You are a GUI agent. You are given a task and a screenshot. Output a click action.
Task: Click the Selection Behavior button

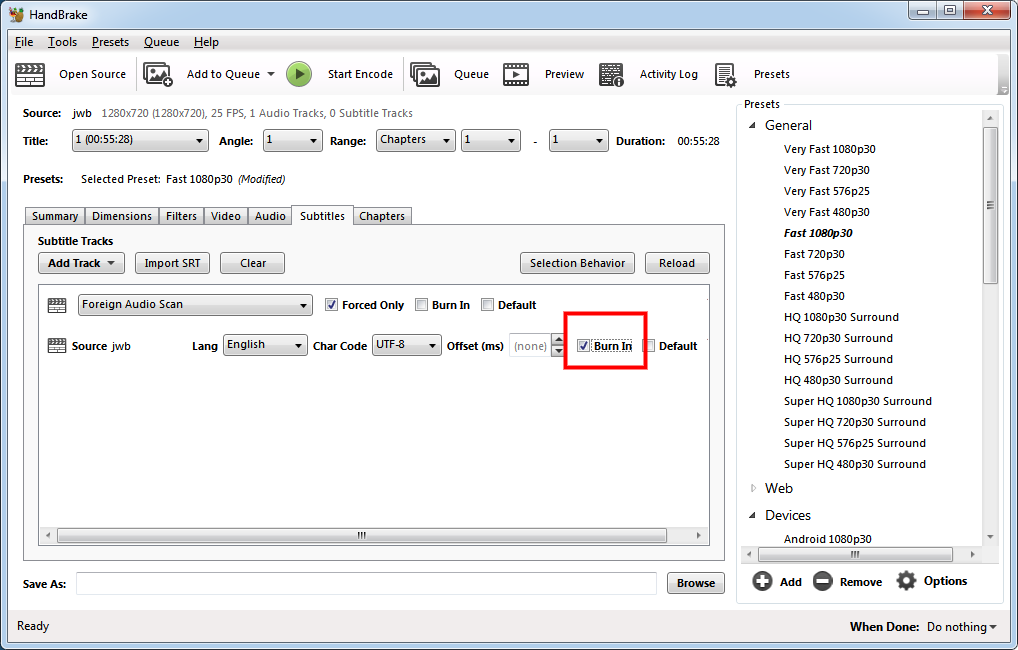point(577,263)
